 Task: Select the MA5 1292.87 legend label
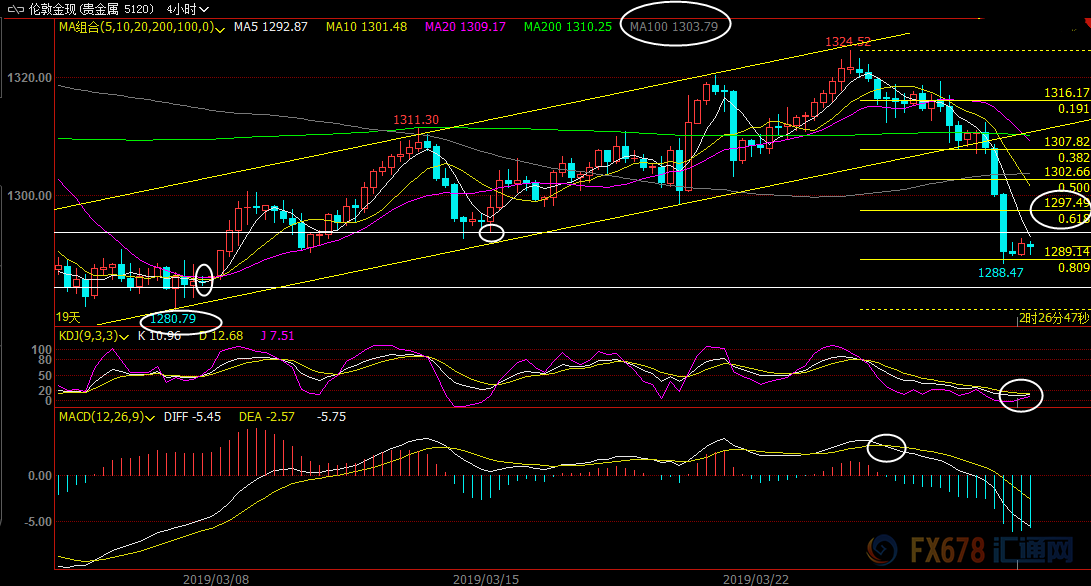(270, 26)
